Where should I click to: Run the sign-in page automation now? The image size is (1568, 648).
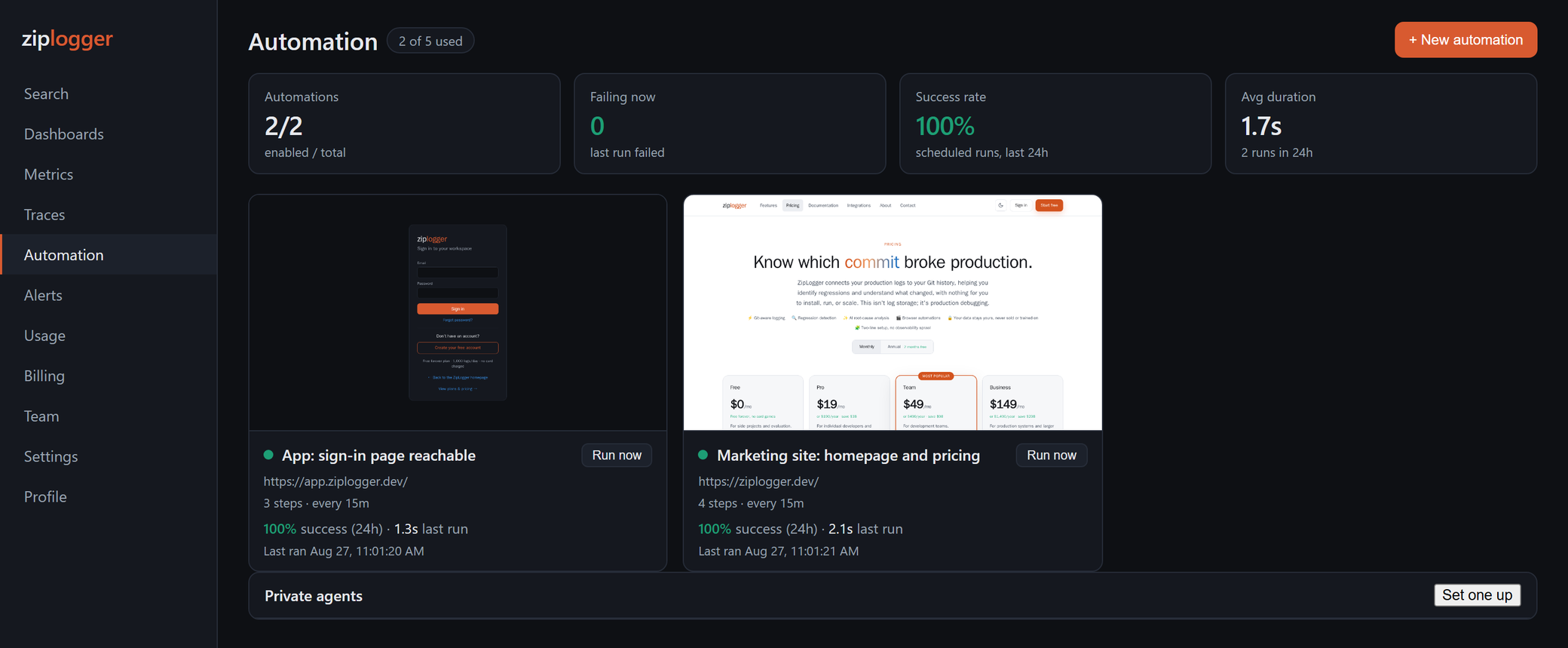617,455
